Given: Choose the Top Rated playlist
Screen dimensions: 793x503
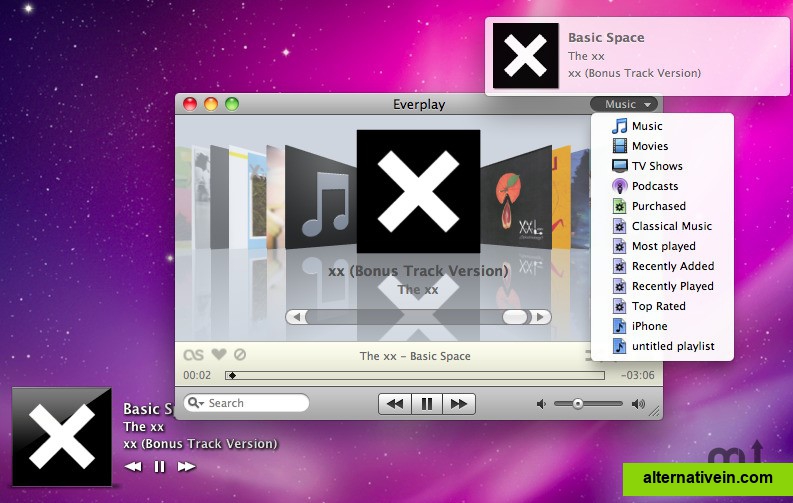Looking at the screenshot, I should coord(662,306).
